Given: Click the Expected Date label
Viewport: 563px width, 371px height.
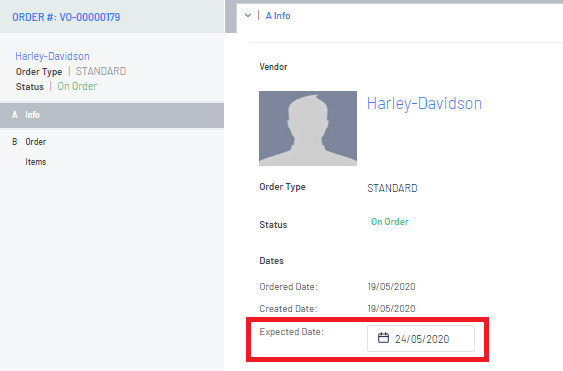Looking at the screenshot, I should click(x=292, y=331).
